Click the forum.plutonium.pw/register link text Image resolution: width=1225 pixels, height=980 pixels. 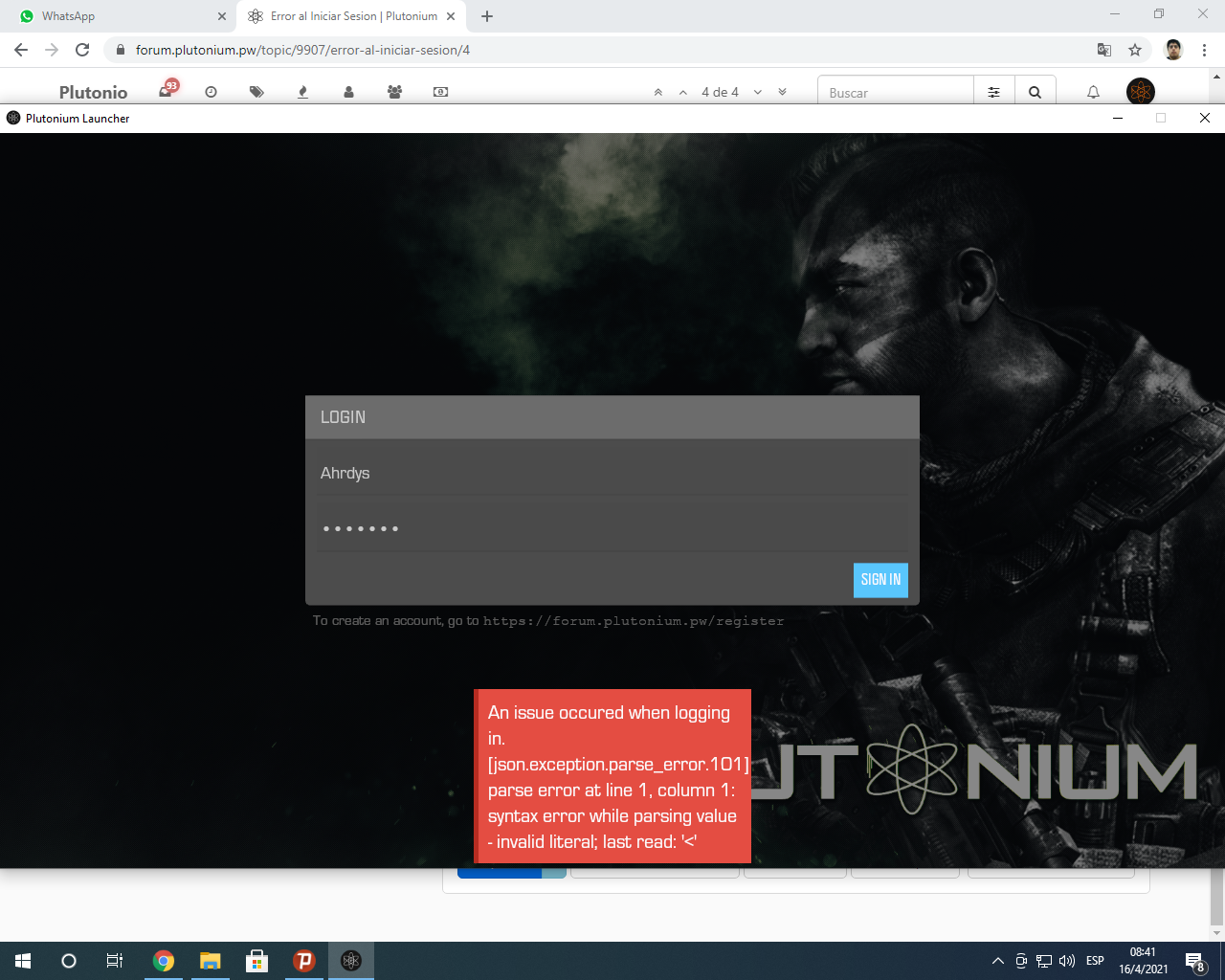click(x=634, y=621)
